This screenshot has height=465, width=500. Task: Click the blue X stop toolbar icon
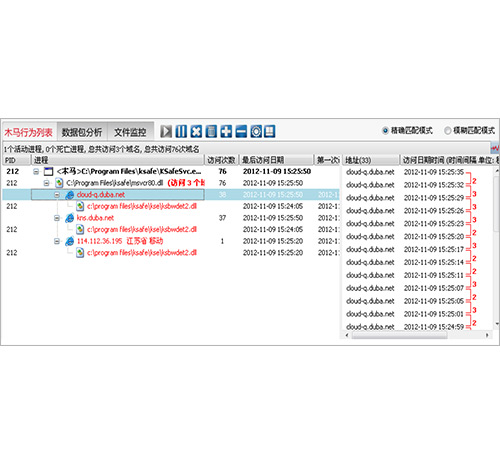click(x=196, y=131)
